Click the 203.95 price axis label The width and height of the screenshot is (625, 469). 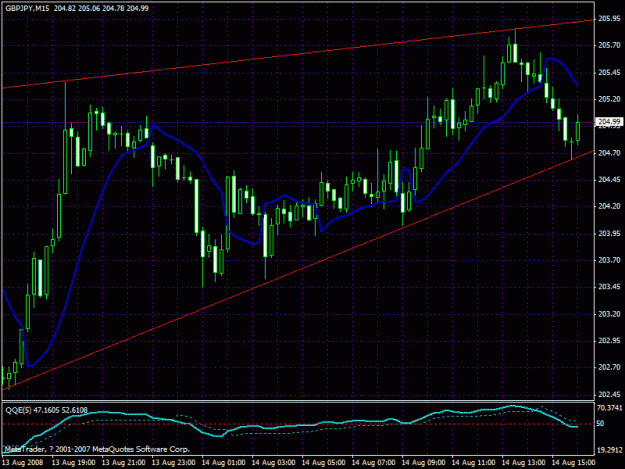(x=609, y=234)
